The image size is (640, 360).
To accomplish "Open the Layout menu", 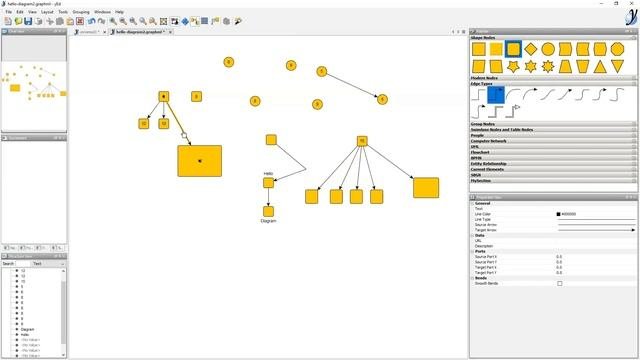I will click(x=47, y=12).
